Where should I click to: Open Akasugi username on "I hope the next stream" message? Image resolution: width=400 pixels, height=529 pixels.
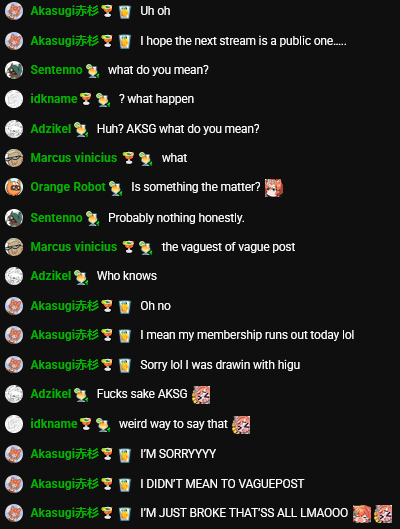[x=64, y=41]
